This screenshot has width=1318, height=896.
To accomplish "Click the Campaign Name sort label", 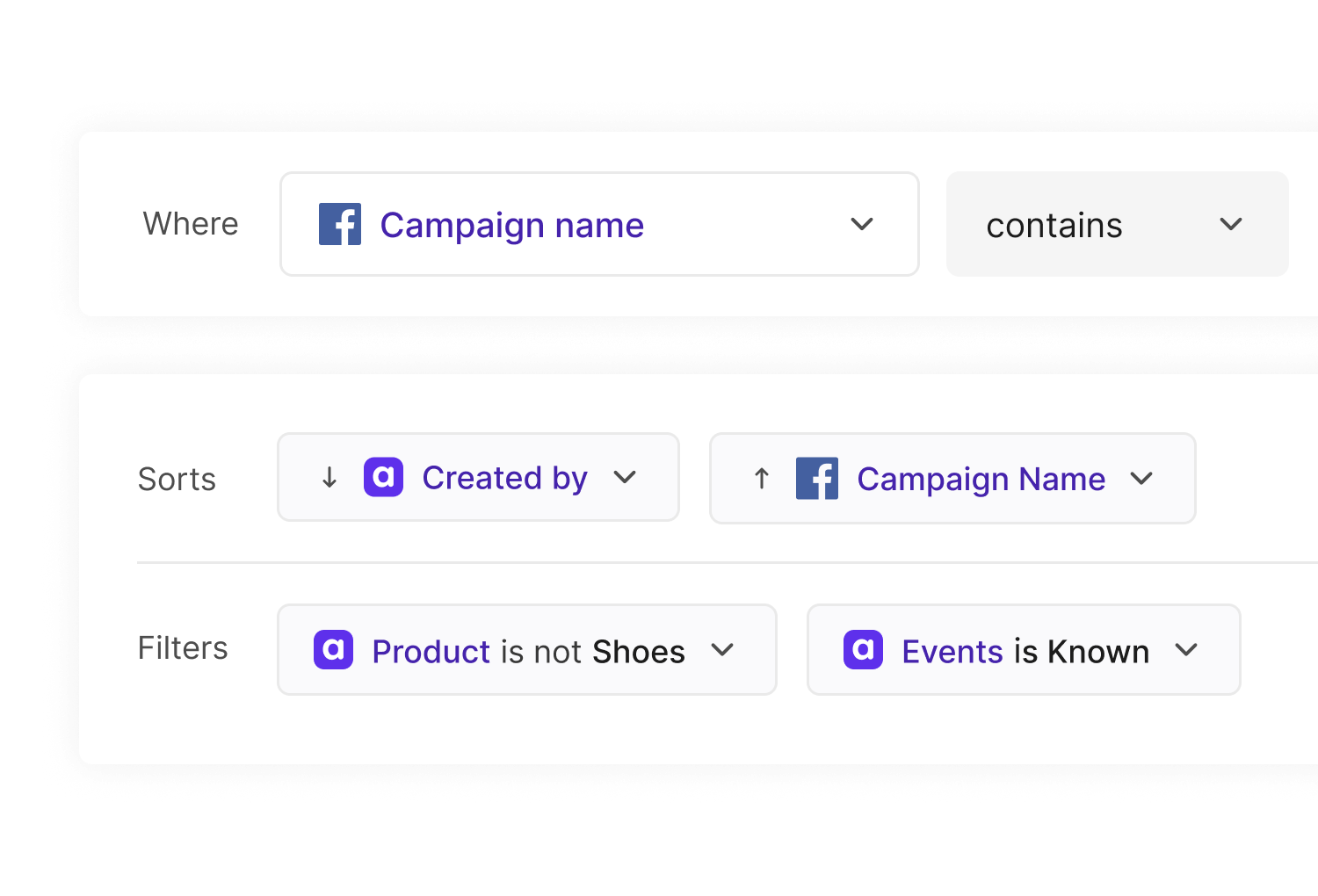I will pos(981,480).
